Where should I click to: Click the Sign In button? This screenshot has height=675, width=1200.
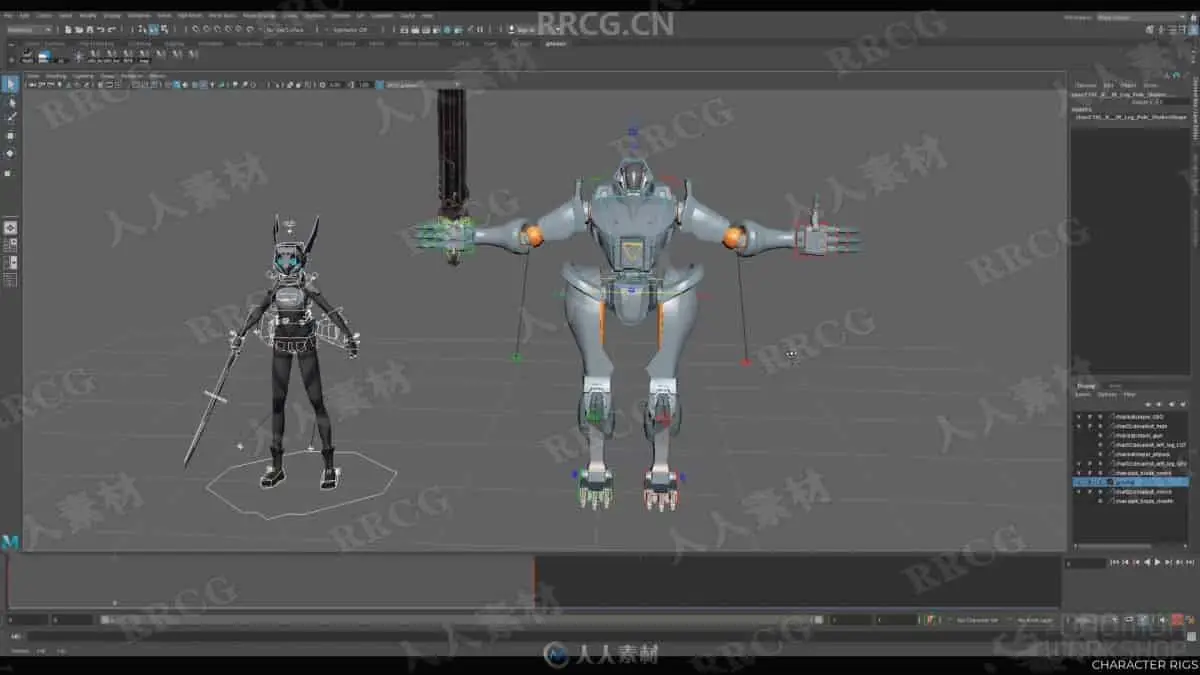click(524, 30)
